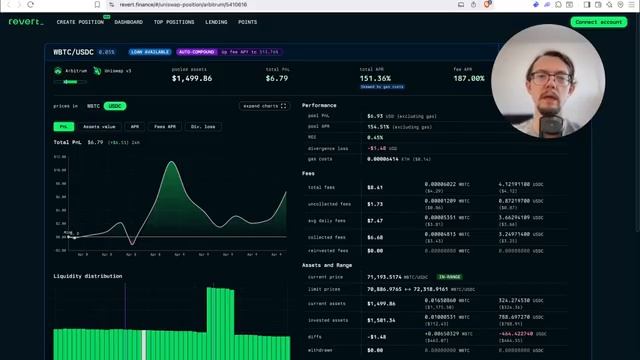Go back with the browser back arrow

tap(9, 4)
